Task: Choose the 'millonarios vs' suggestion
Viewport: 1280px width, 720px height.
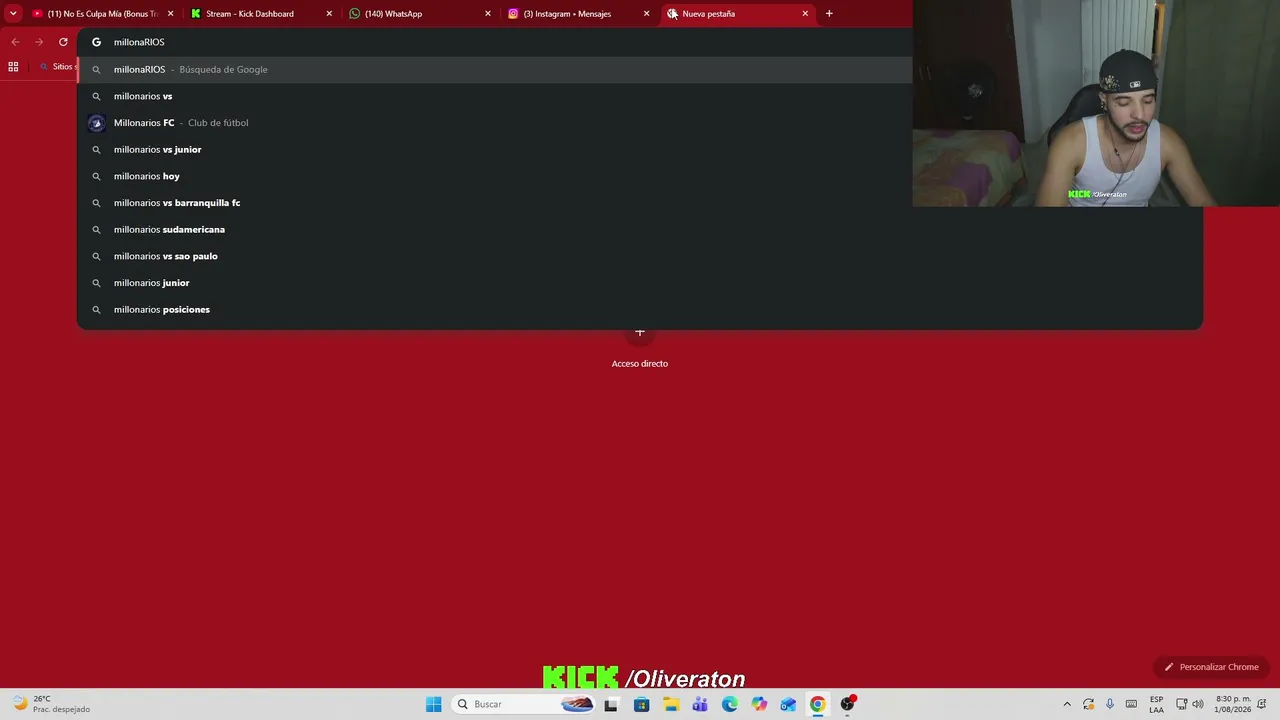Action: (639, 96)
